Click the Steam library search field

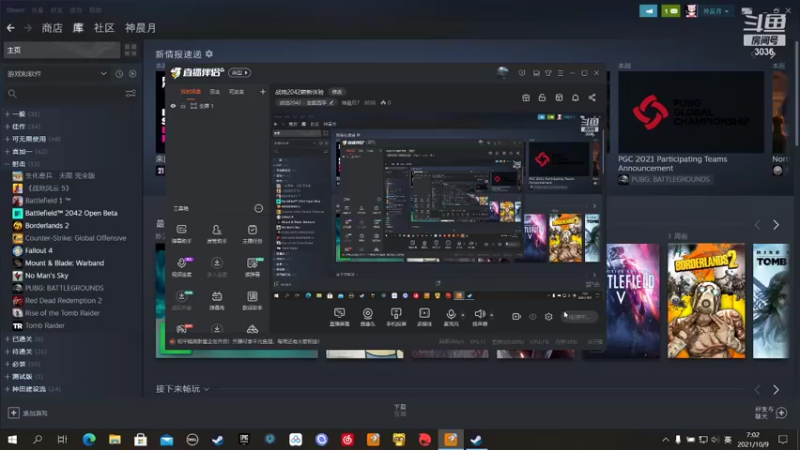pos(64,94)
